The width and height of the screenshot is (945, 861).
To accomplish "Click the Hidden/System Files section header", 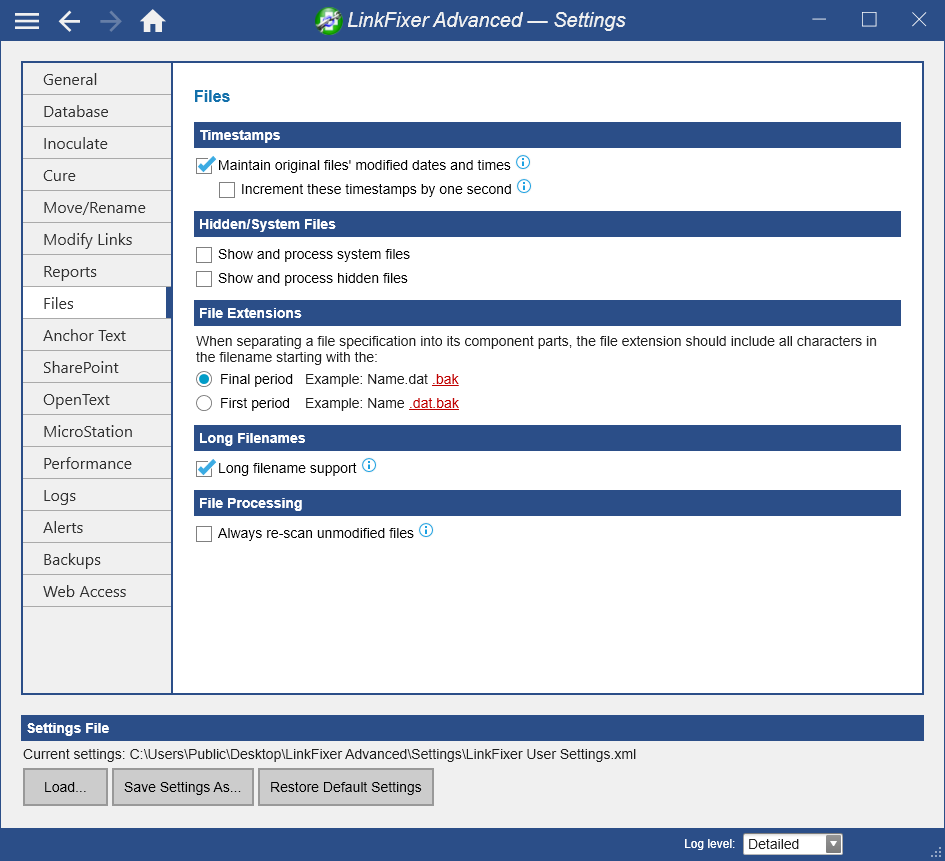I will (547, 224).
